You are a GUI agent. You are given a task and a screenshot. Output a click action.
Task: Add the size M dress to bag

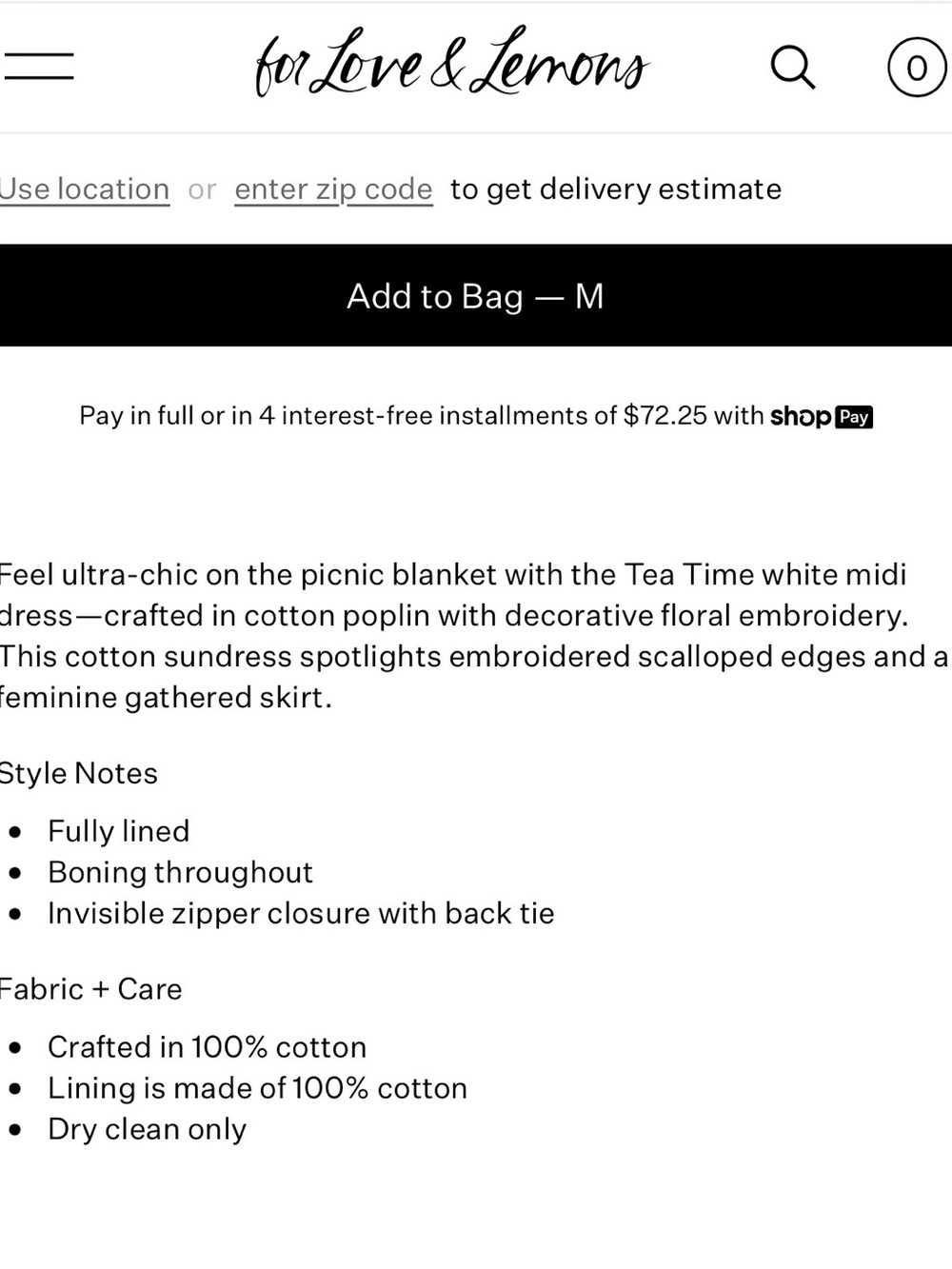click(x=476, y=295)
